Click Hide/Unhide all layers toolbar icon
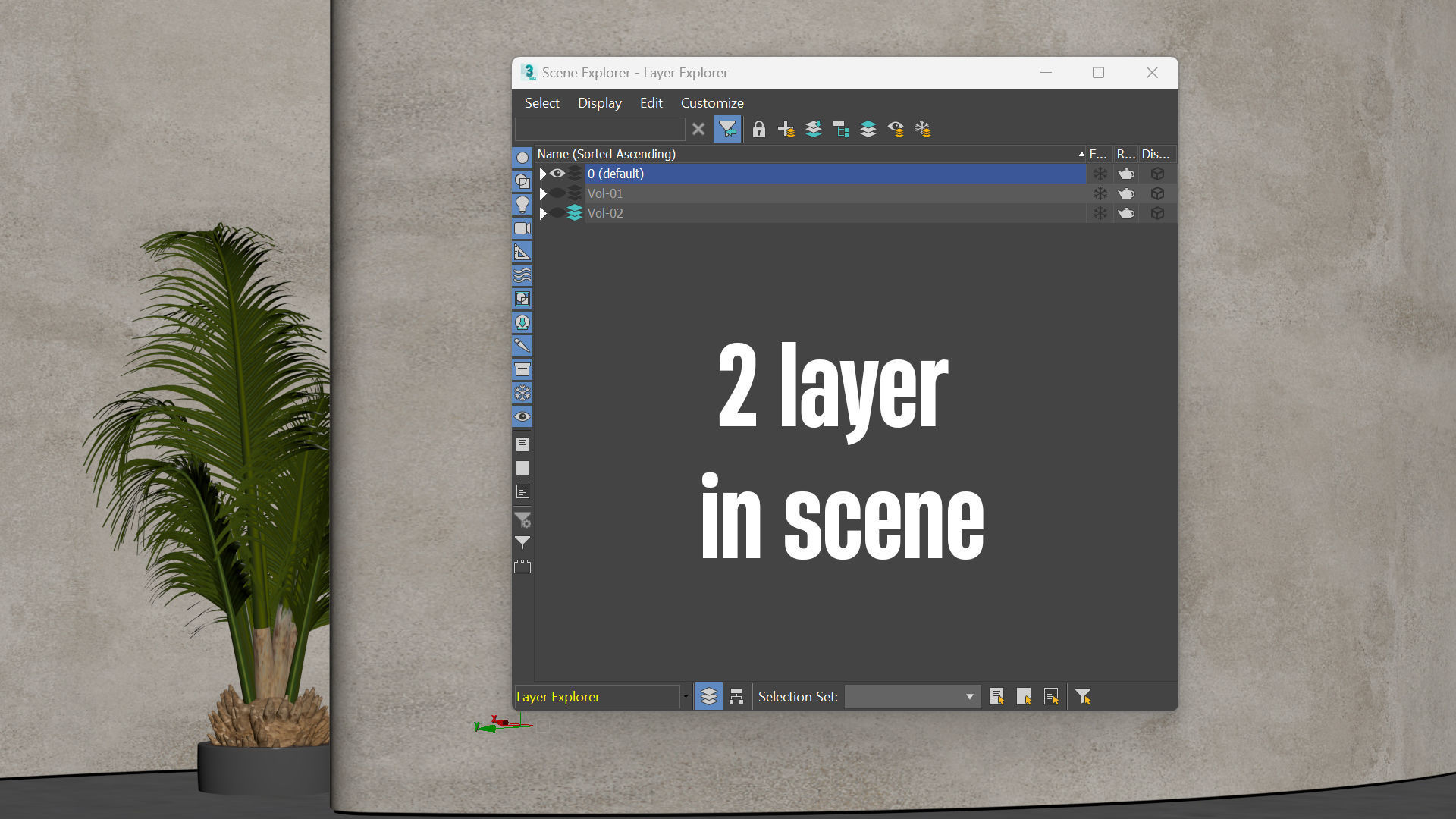1456x819 pixels. tap(896, 129)
